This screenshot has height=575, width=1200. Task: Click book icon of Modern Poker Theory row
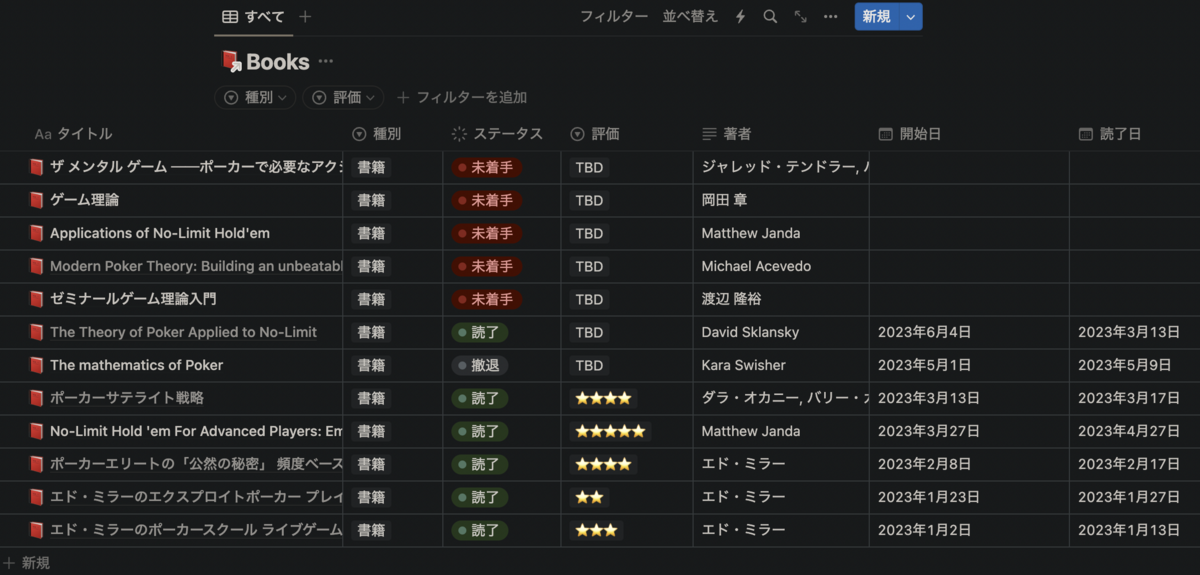[37, 266]
